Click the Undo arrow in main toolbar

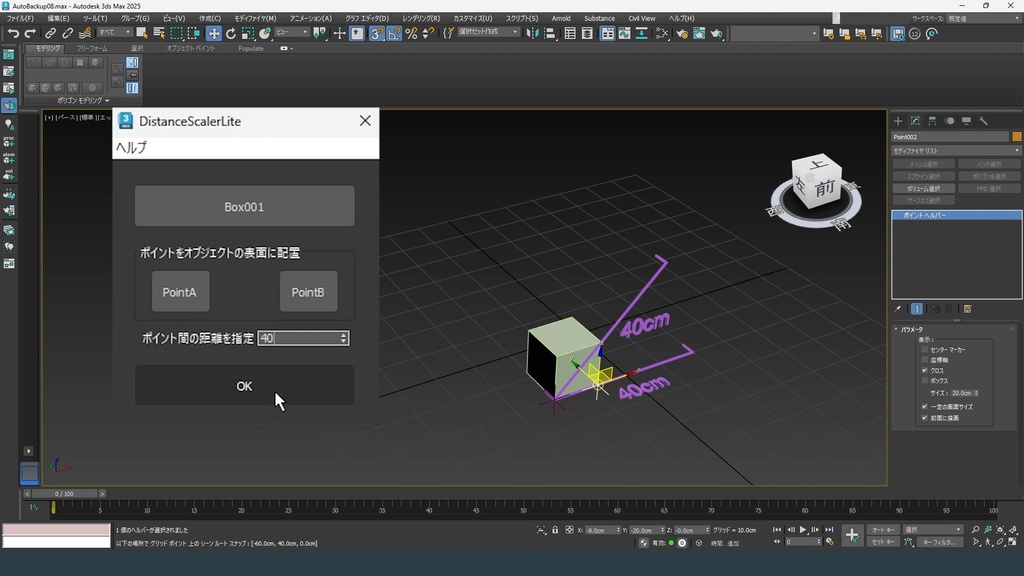tap(13, 33)
